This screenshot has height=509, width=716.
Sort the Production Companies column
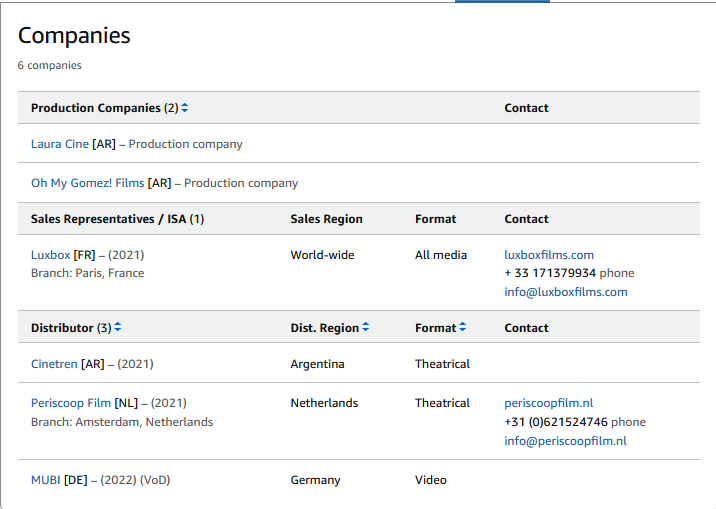point(185,108)
